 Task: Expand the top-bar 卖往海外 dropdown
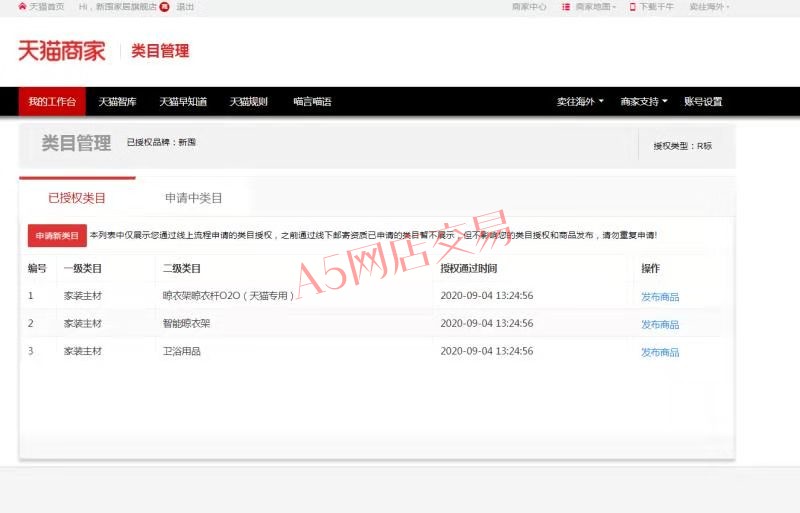pos(709,7)
